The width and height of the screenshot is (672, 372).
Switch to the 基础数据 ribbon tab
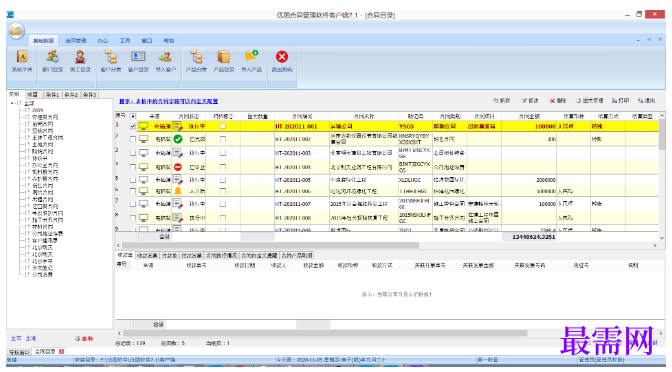point(44,41)
